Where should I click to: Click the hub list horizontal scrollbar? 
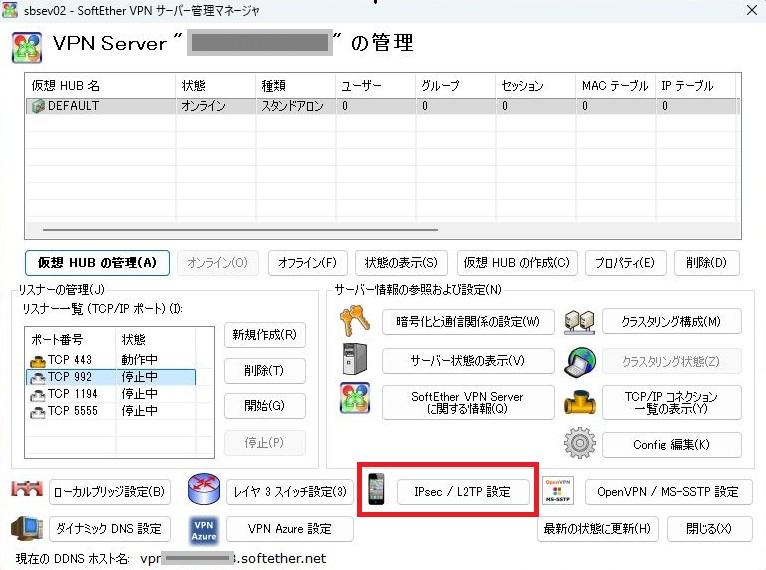coord(240,229)
